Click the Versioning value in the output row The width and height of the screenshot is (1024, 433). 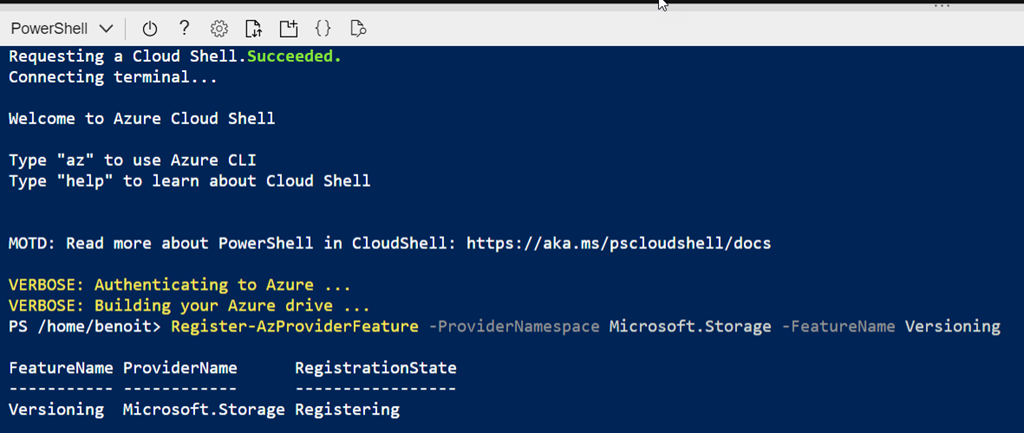point(55,410)
